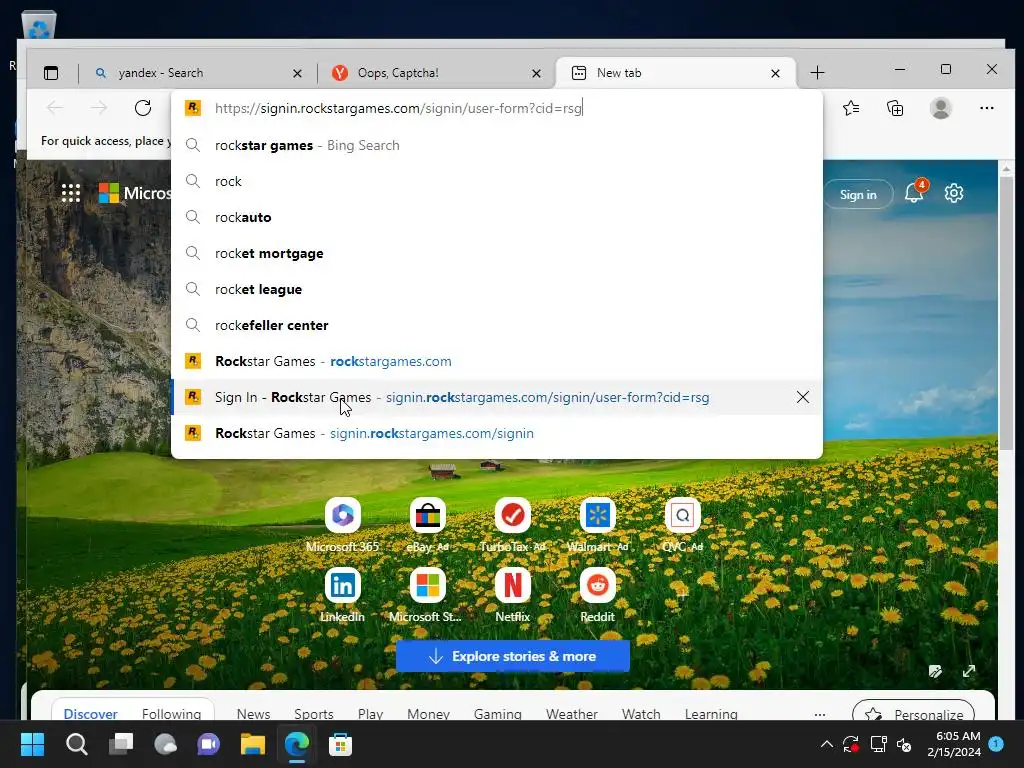This screenshot has height=768, width=1024.
Task: Click the address bar URL field
Action: (496, 108)
